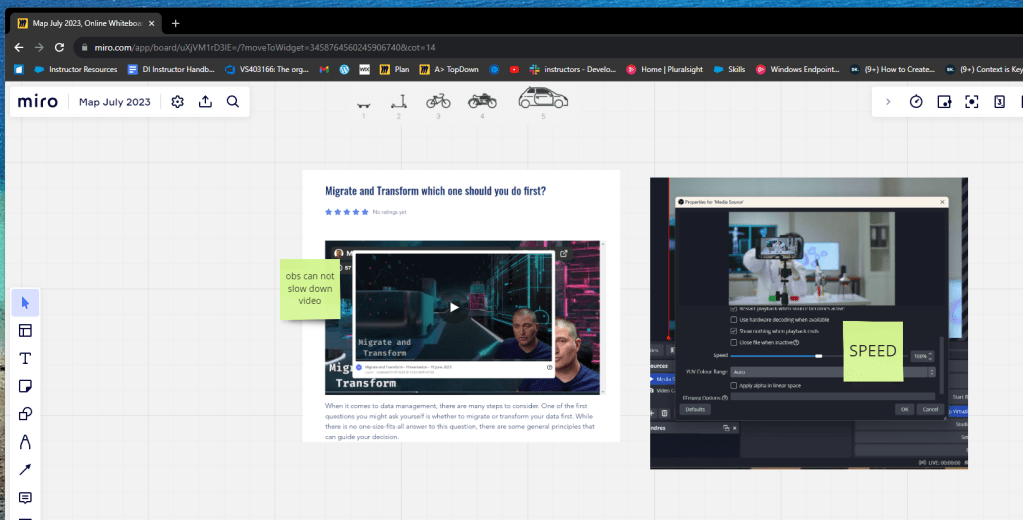Click the number 3 card icon
Screen dimensions: 1023x520
click(1000, 102)
